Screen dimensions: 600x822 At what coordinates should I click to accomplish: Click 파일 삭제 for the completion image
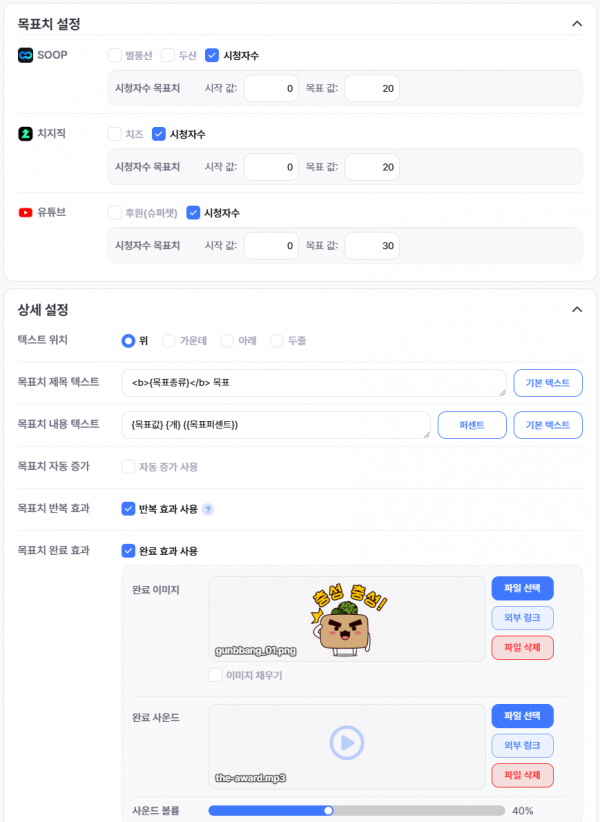522,647
